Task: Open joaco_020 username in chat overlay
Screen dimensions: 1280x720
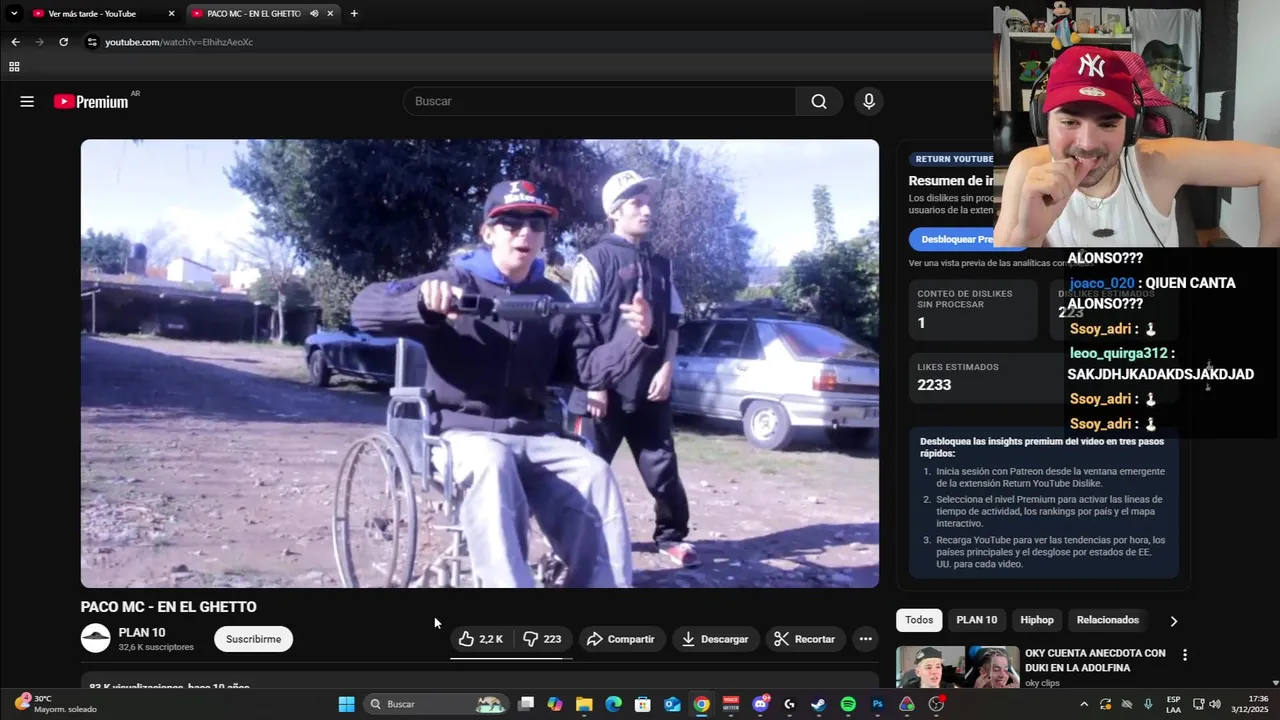Action: click(x=1102, y=283)
